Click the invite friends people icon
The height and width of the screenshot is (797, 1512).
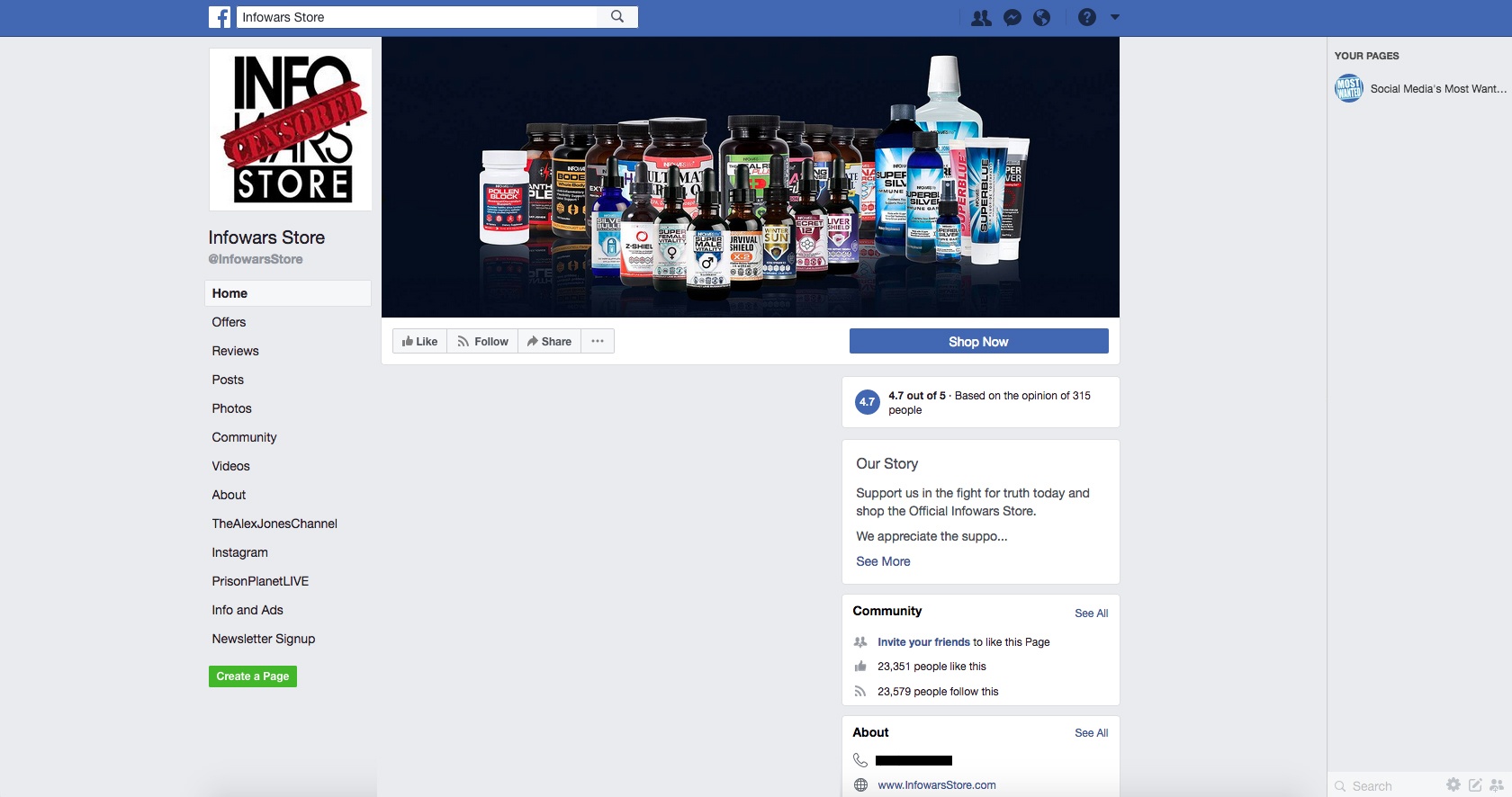pyautogui.click(x=860, y=642)
